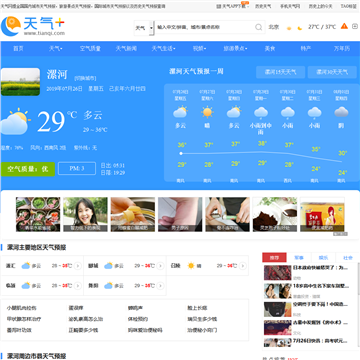Click arrow icon in 舞阳 row
Screen dimensions: 360x360
160,286
